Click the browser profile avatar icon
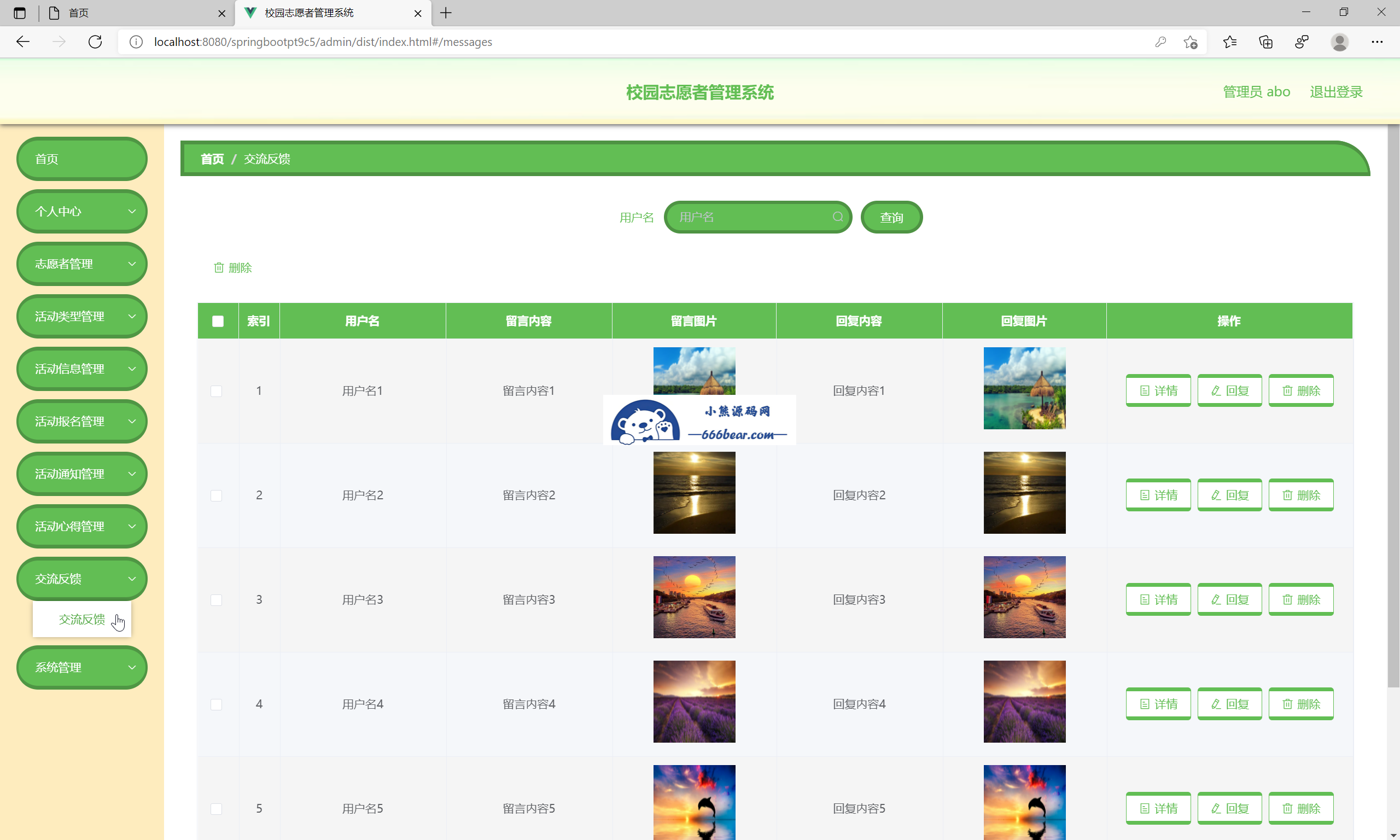1400x840 pixels. tap(1339, 42)
